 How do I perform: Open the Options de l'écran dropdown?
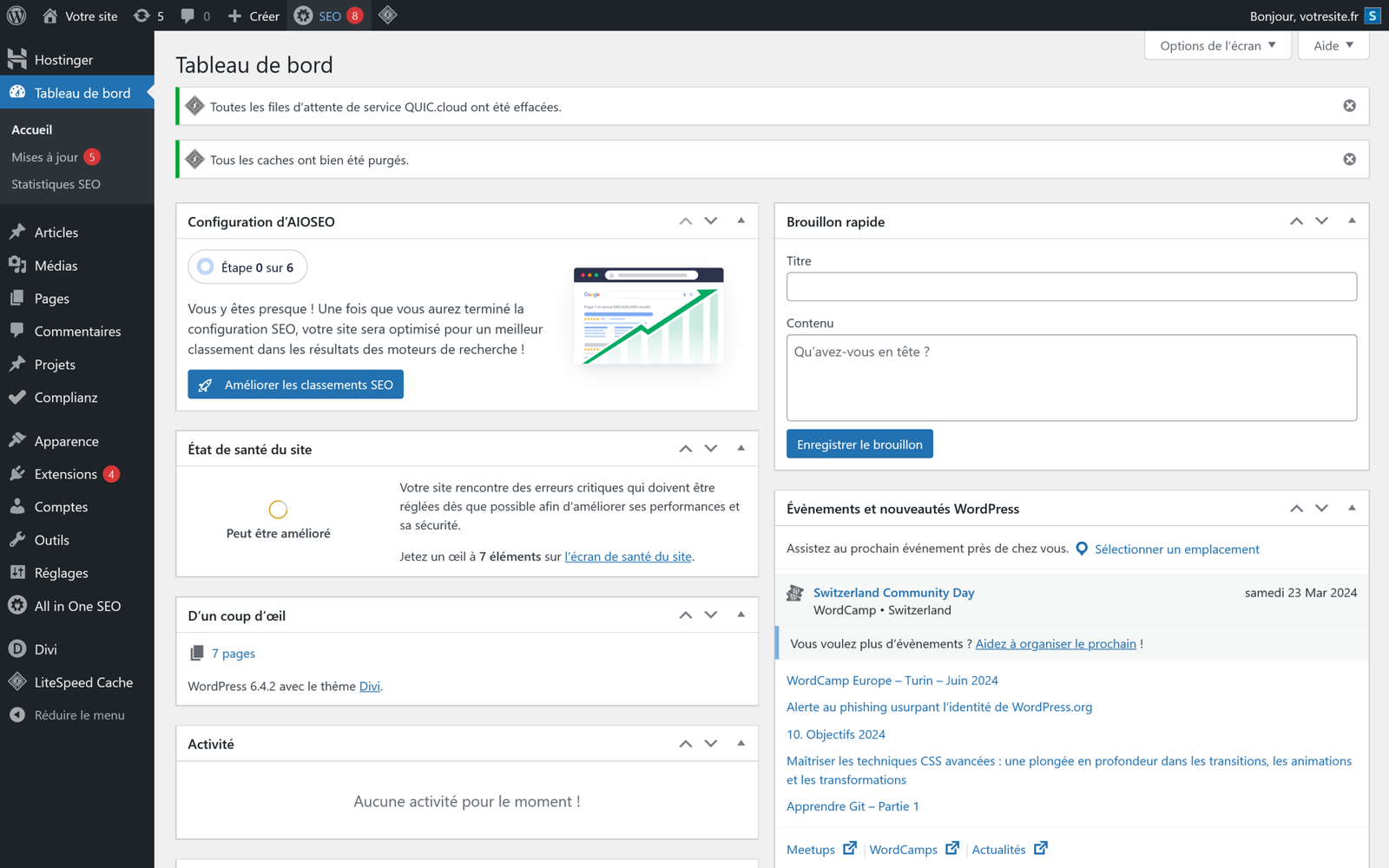tap(1217, 46)
